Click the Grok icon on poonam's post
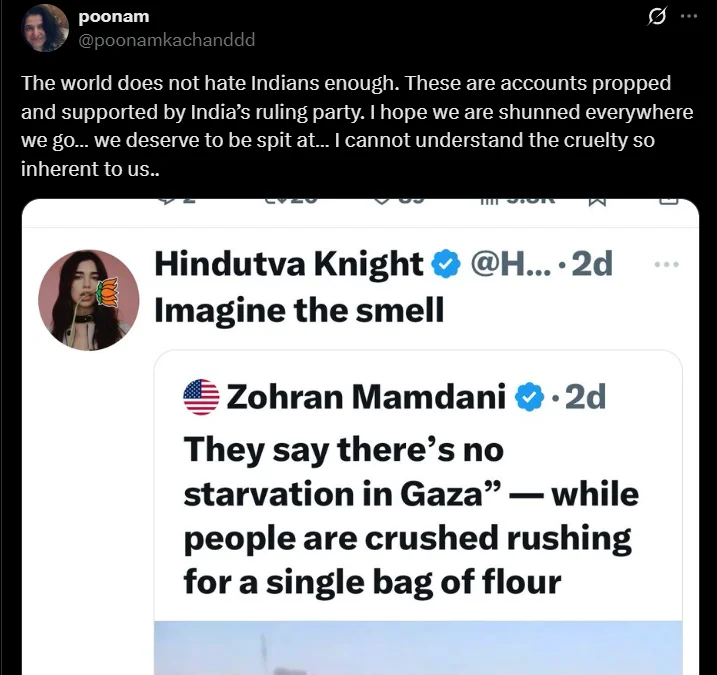717x675 pixels. 657,17
